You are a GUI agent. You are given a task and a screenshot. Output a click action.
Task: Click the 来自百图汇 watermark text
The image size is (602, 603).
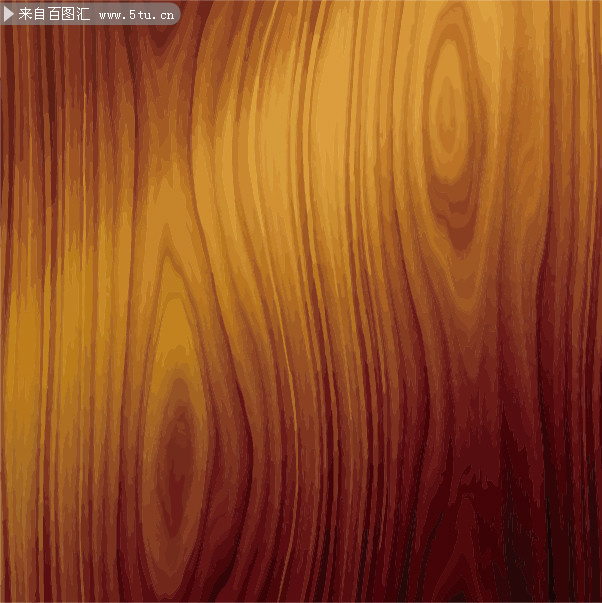(54, 14)
